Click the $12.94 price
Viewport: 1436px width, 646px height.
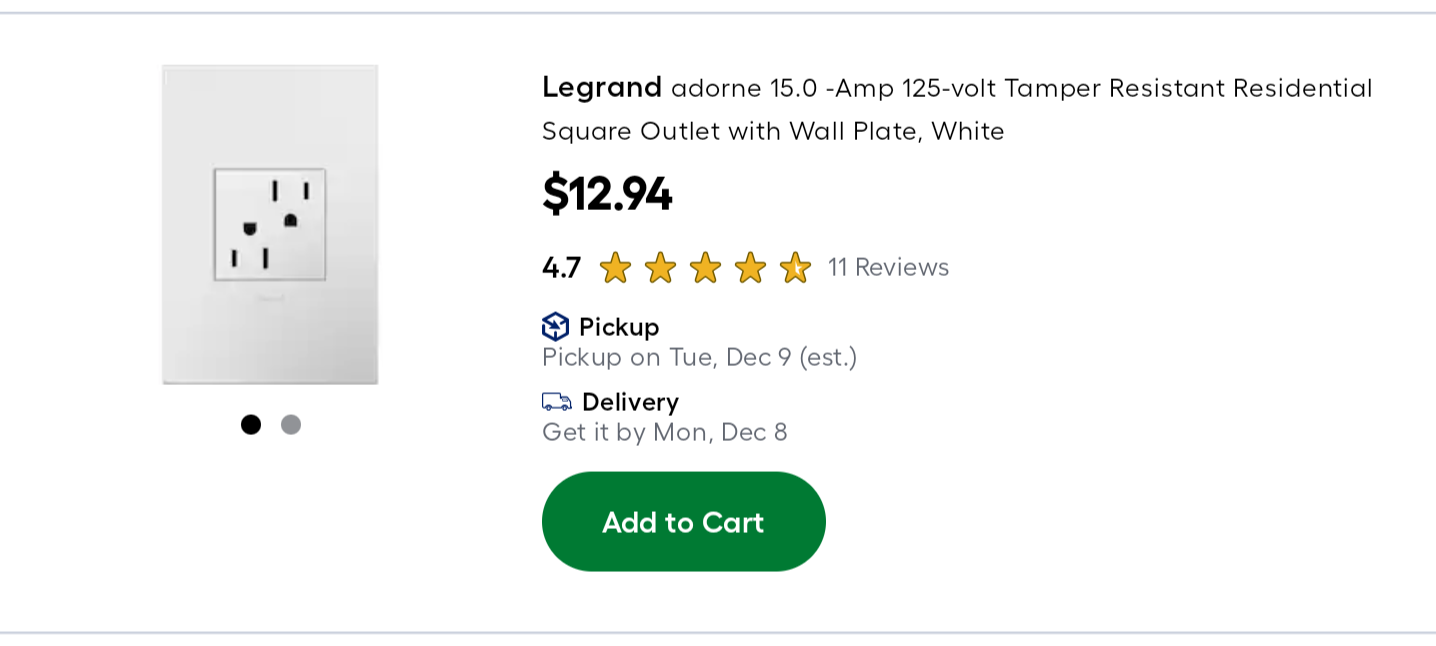coord(607,193)
